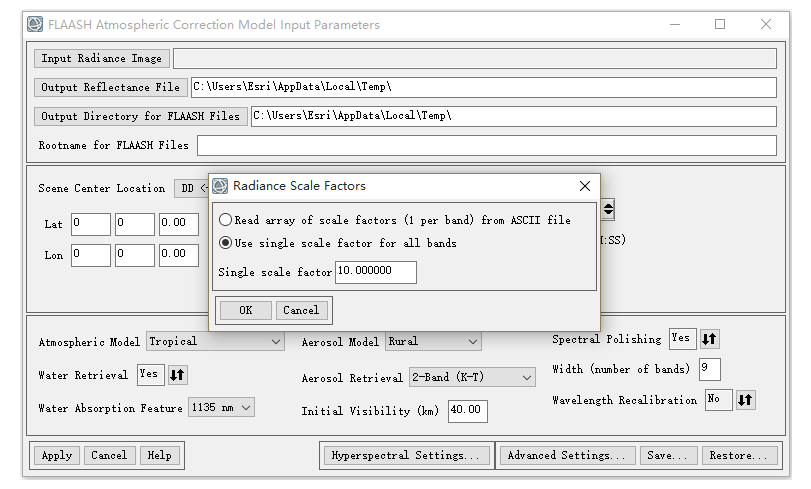Screen dimensions: 811x489
Task: Click the Radiance Scale Factors dialog icon
Action: click(x=220, y=186)
